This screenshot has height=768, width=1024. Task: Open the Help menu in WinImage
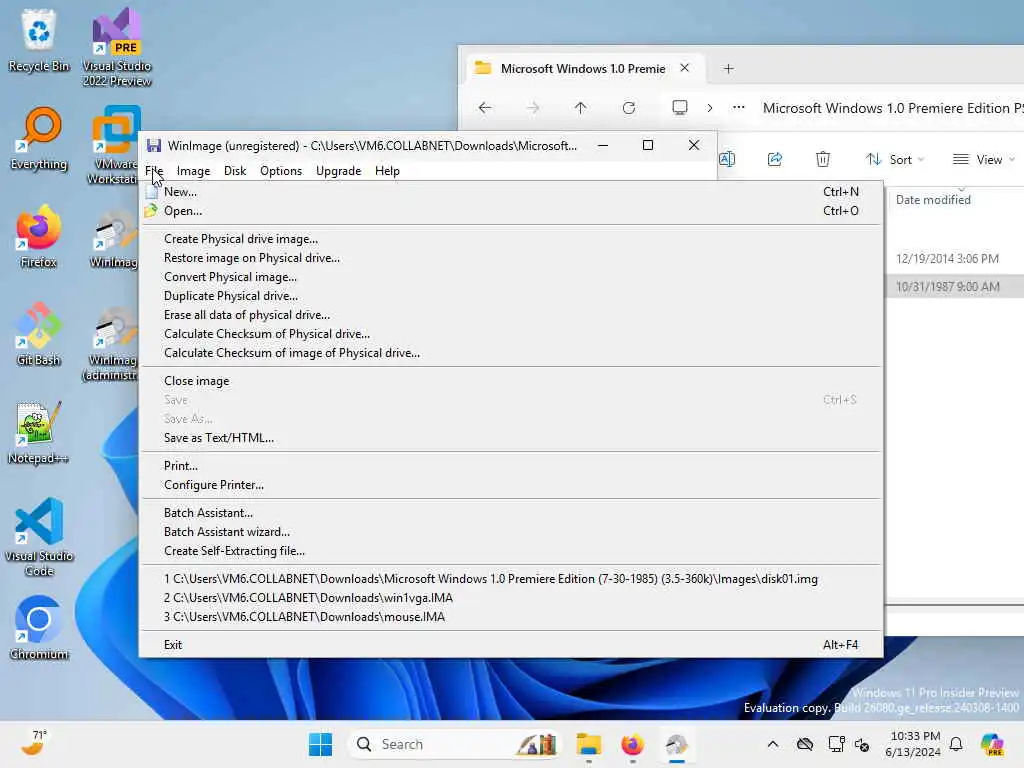click(x=387, y=171)
